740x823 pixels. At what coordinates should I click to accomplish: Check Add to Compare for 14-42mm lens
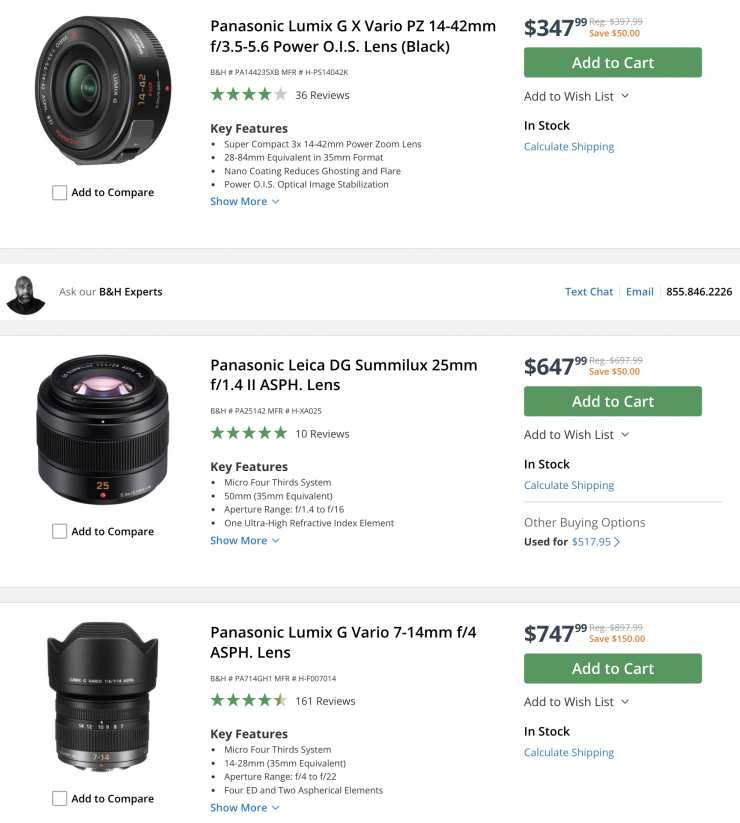click(x=60, y=193)
